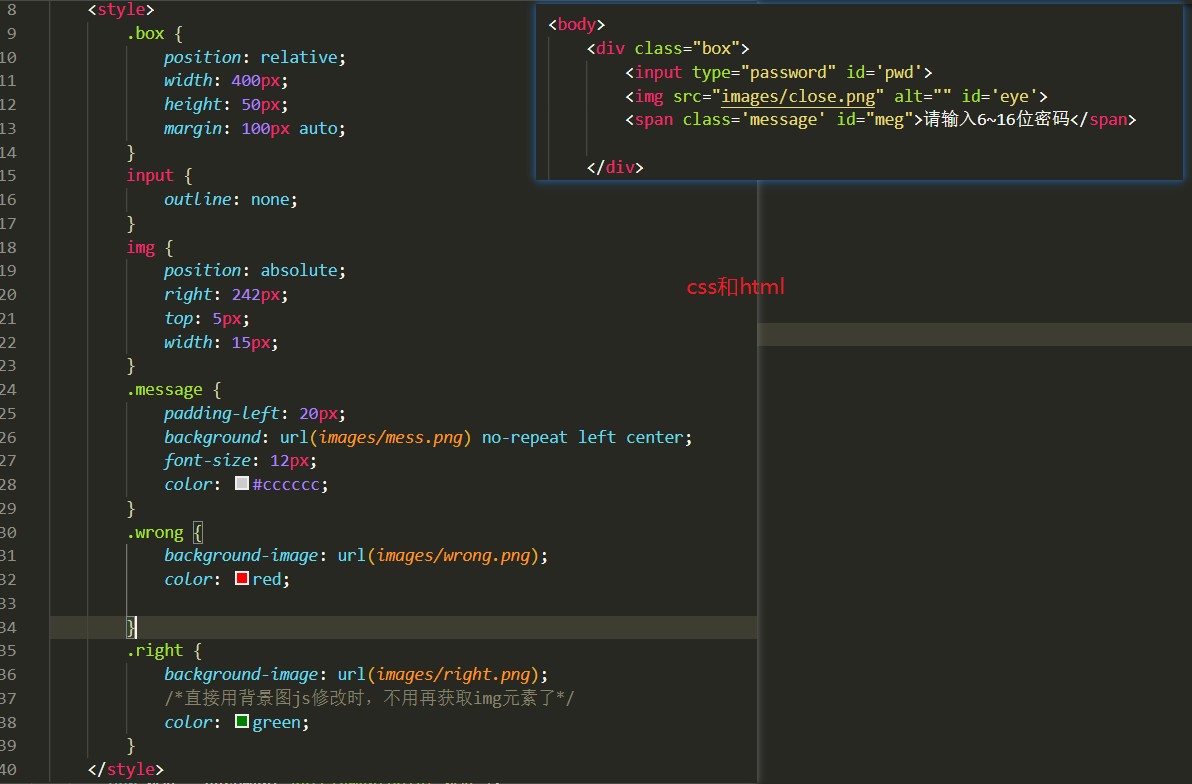The width and height of the screenshot is (1192, 784).
Task: Click the password input tag line
Action: 778,72
